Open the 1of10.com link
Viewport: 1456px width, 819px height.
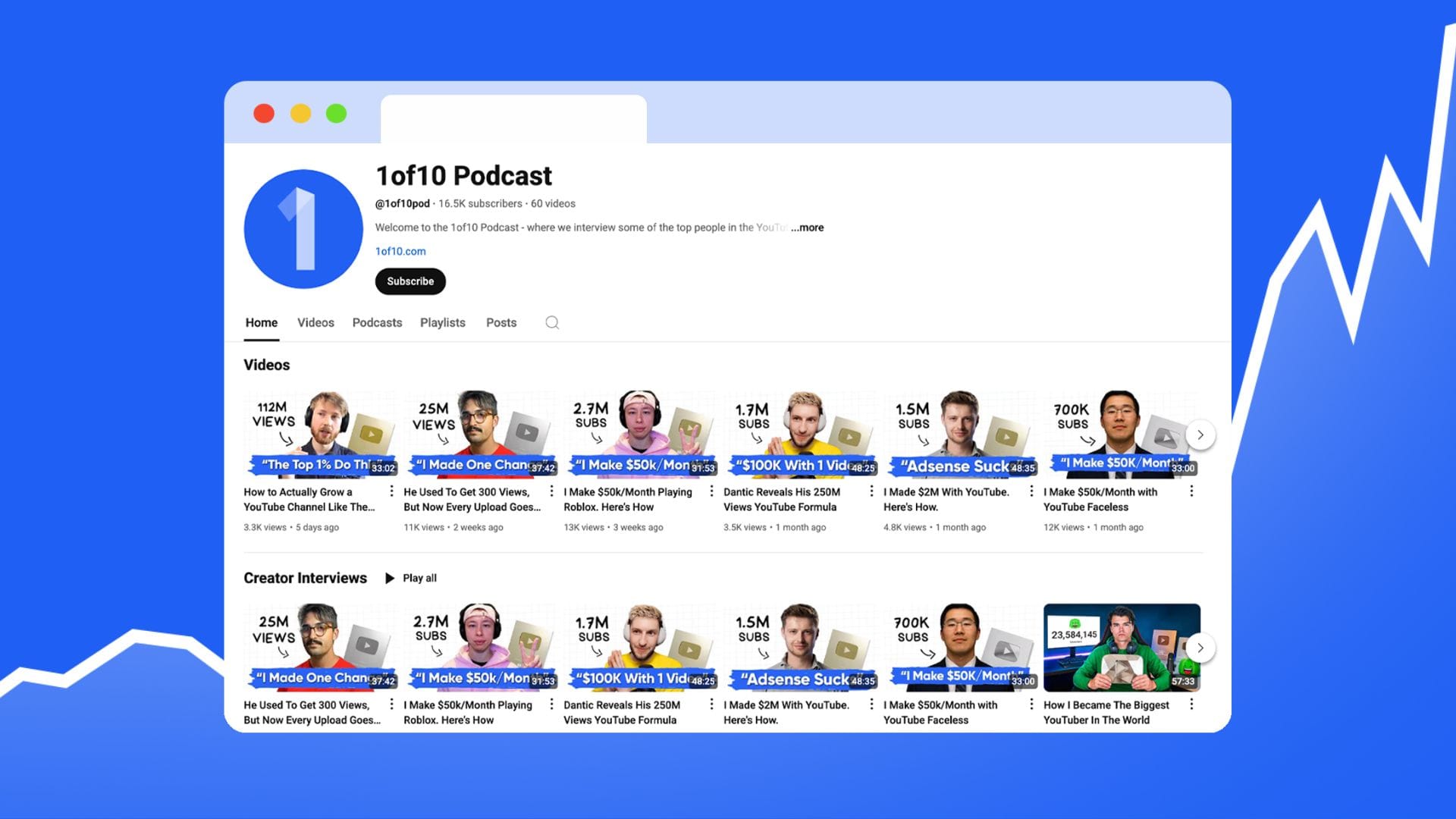pos(400,251)
